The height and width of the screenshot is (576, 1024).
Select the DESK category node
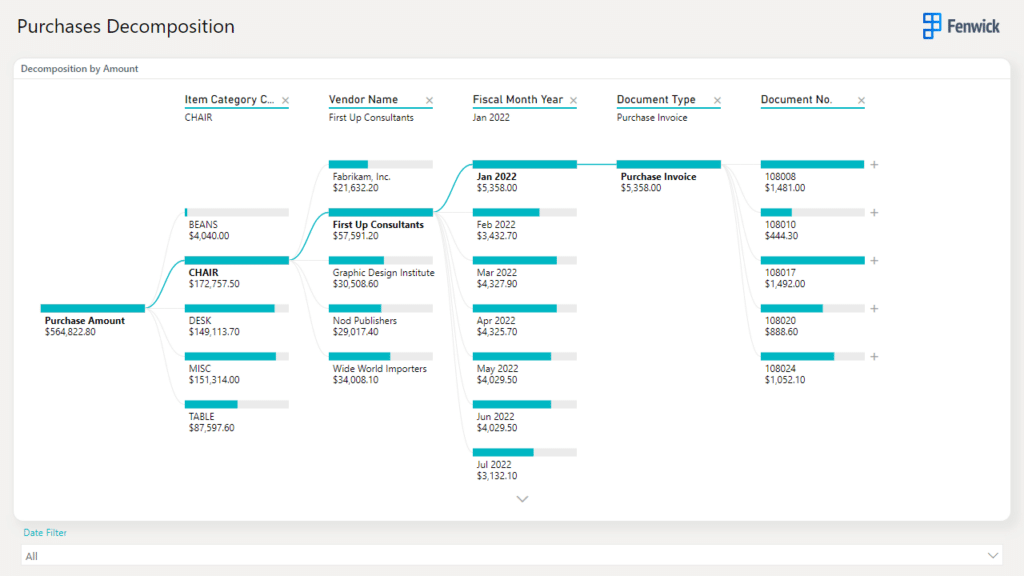(x=236, y=309)
